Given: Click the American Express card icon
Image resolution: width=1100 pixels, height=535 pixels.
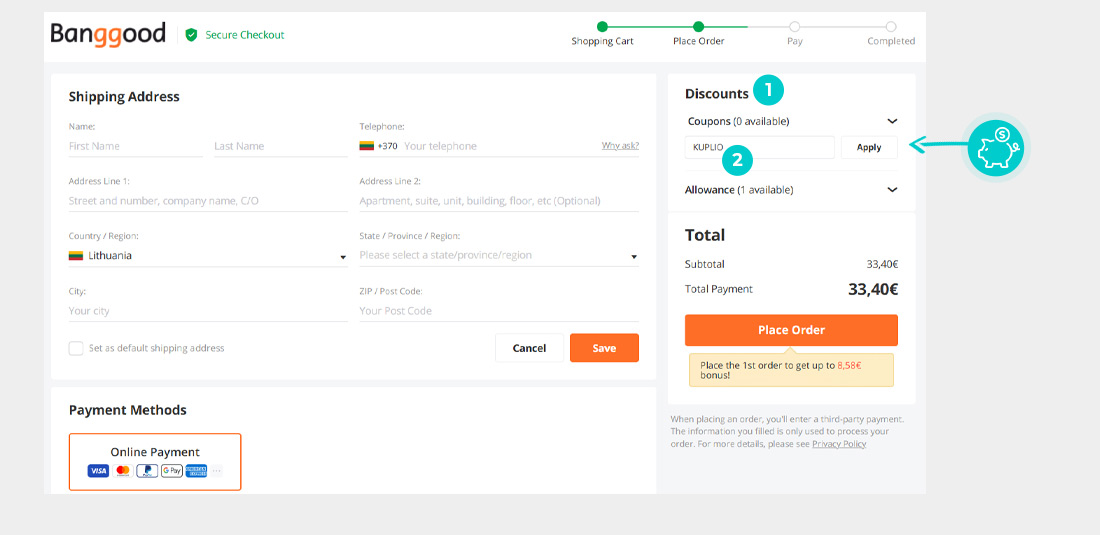Looking at the screenshot, I should [196, 471].
